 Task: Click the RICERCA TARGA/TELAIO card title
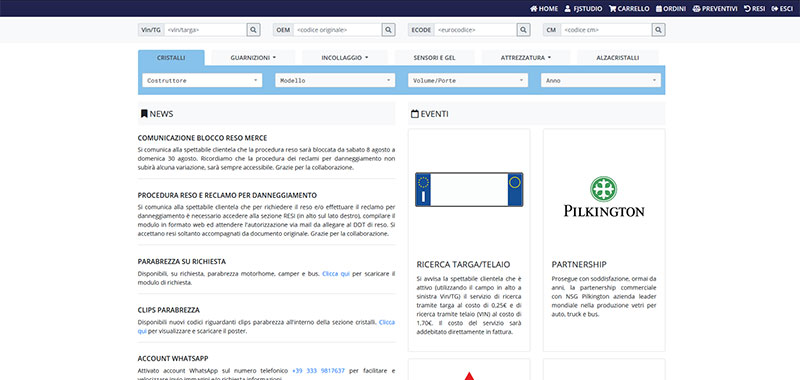[x=463, y=265]
